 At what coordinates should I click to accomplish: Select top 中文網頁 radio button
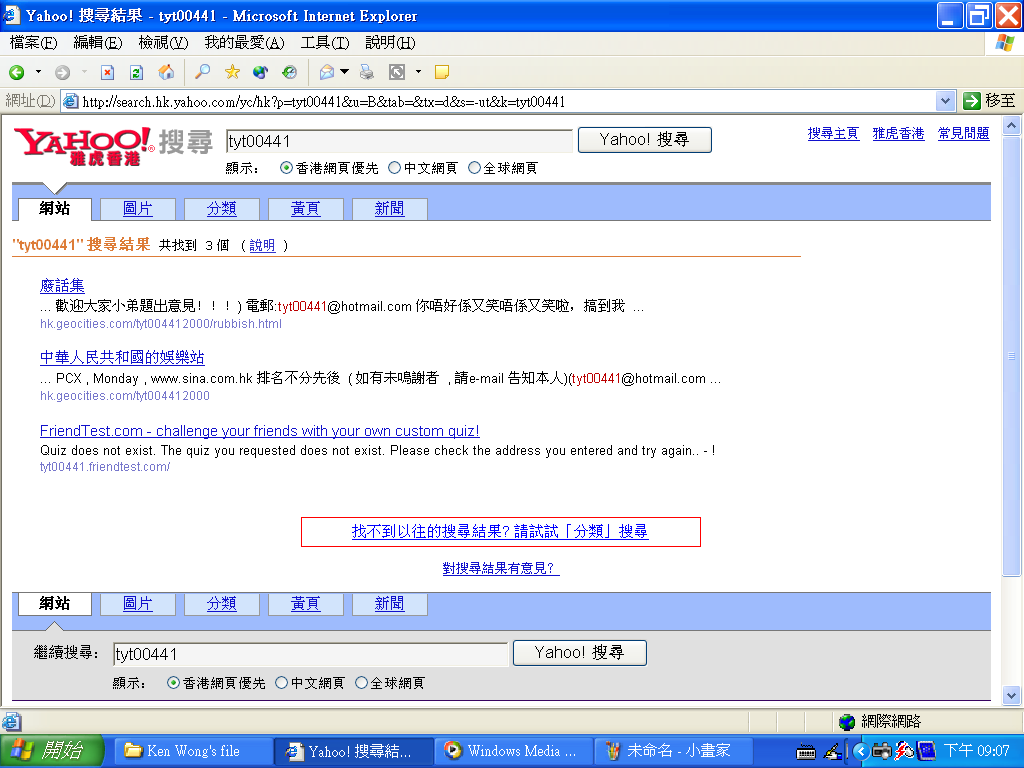click(x=394, y=168)
